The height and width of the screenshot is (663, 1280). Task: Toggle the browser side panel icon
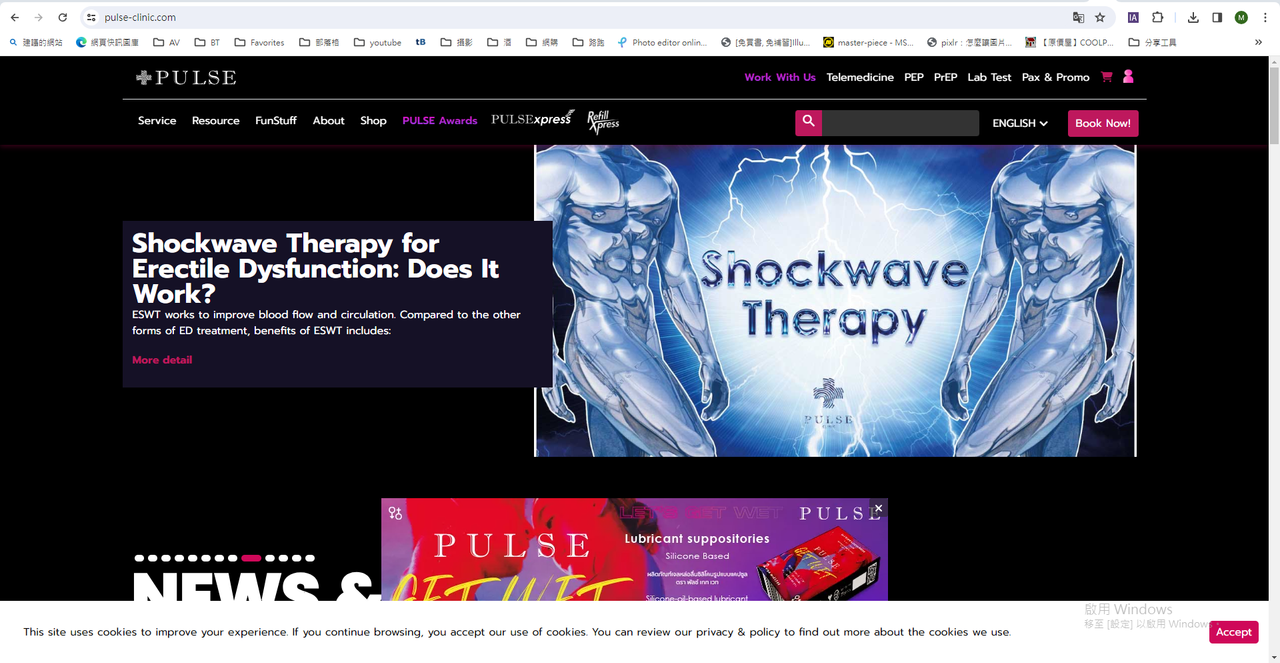[x=1217, y=17]
